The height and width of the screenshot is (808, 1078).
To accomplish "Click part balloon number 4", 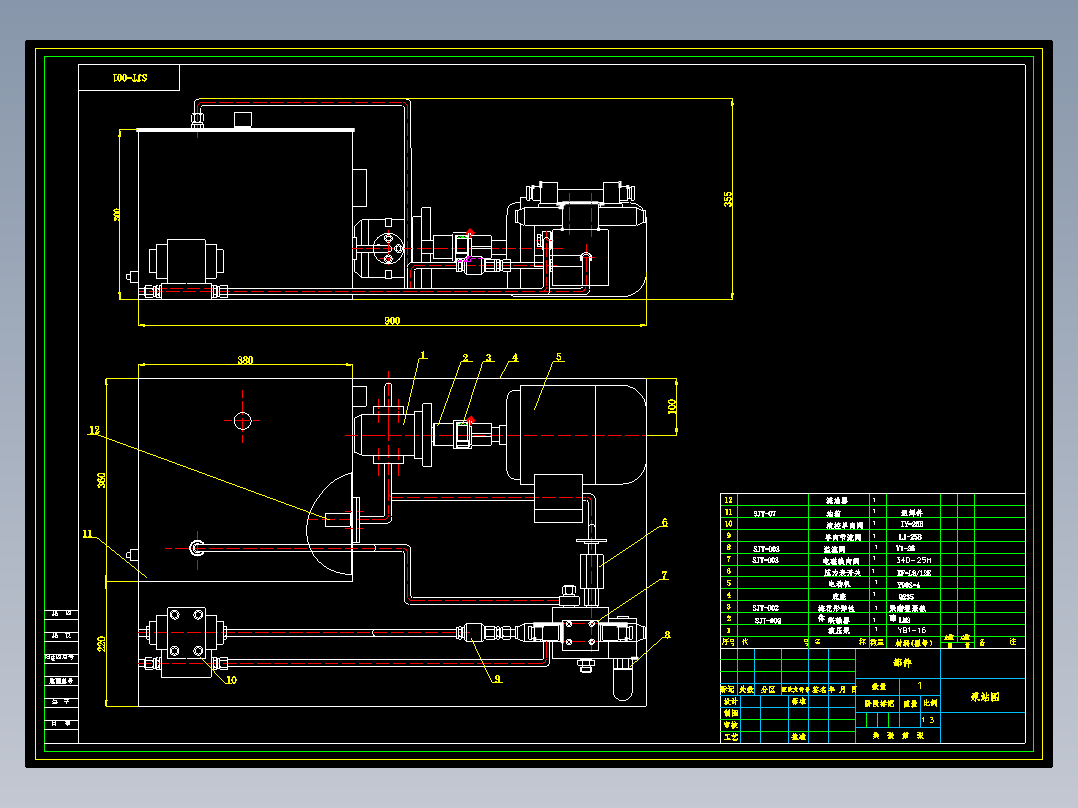I will [514, 358].
